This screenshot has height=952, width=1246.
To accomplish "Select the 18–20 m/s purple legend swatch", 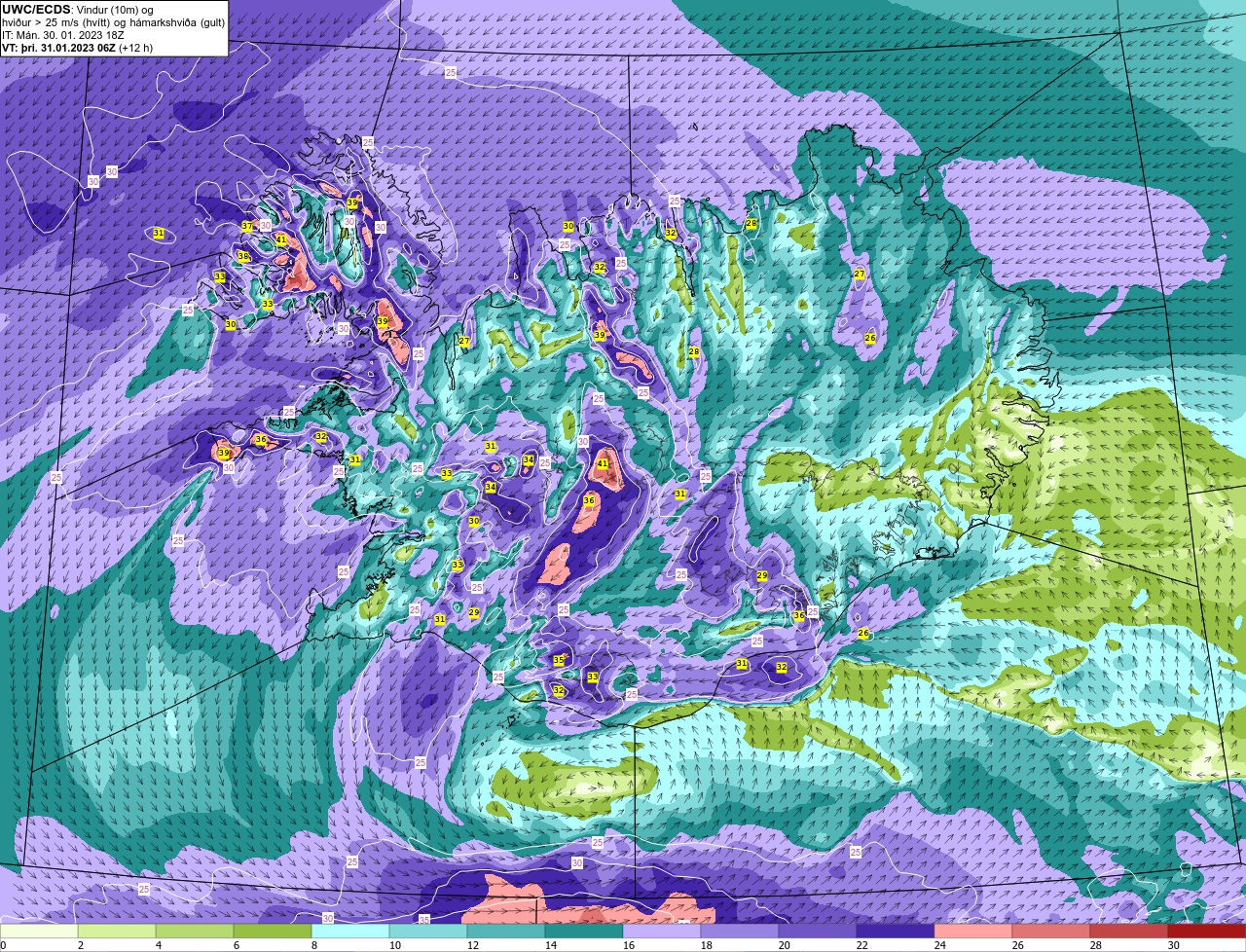I will click(x=740, y=932).
